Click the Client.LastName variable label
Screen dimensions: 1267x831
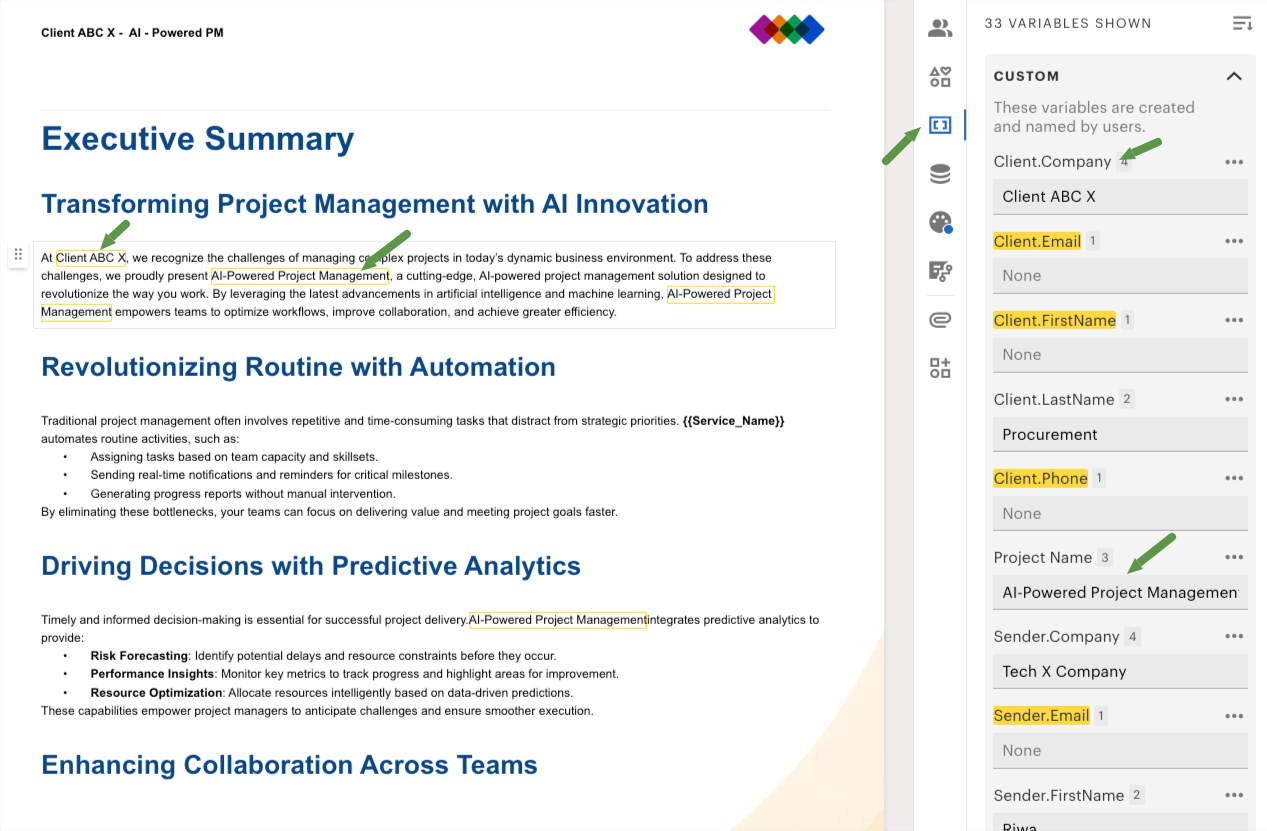click(x=1054, y=399)
